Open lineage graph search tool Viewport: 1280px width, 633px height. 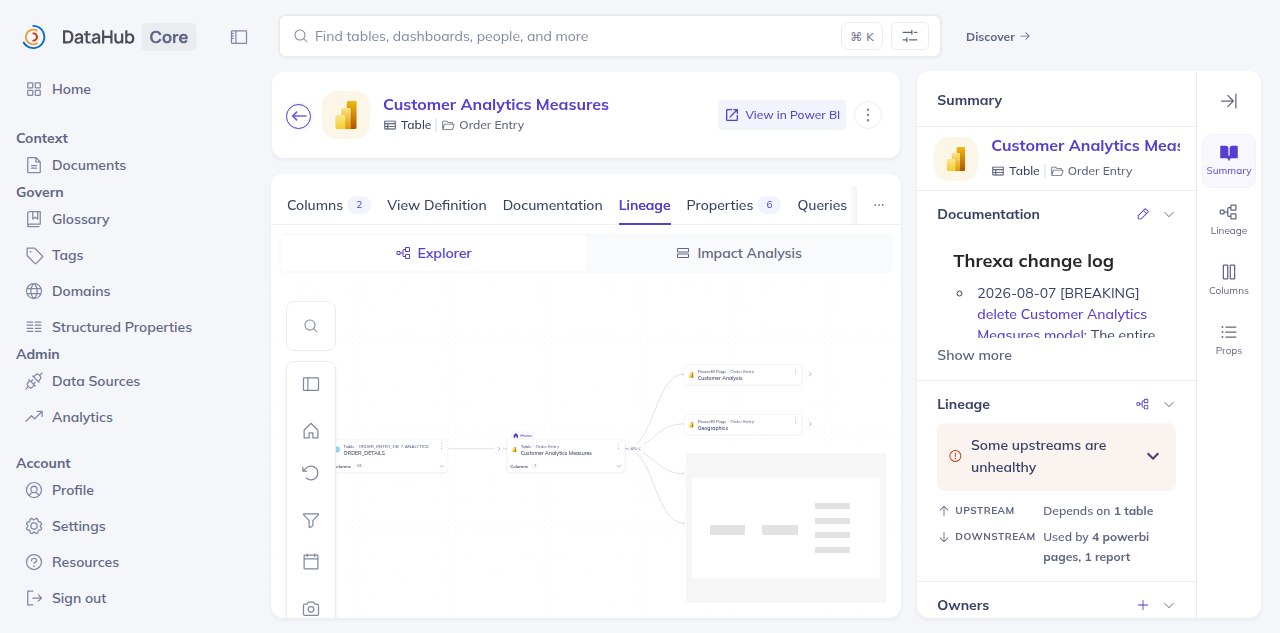tap(311, 326)
